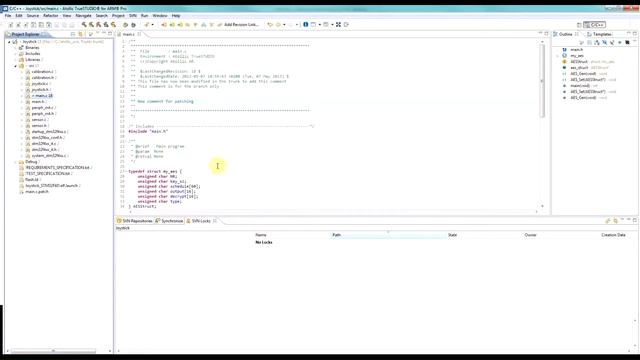This screenshot has width=640, height=360.
Task: Select TEST_SPECIFICATION.txt file
Action: (x=48, y=173)
